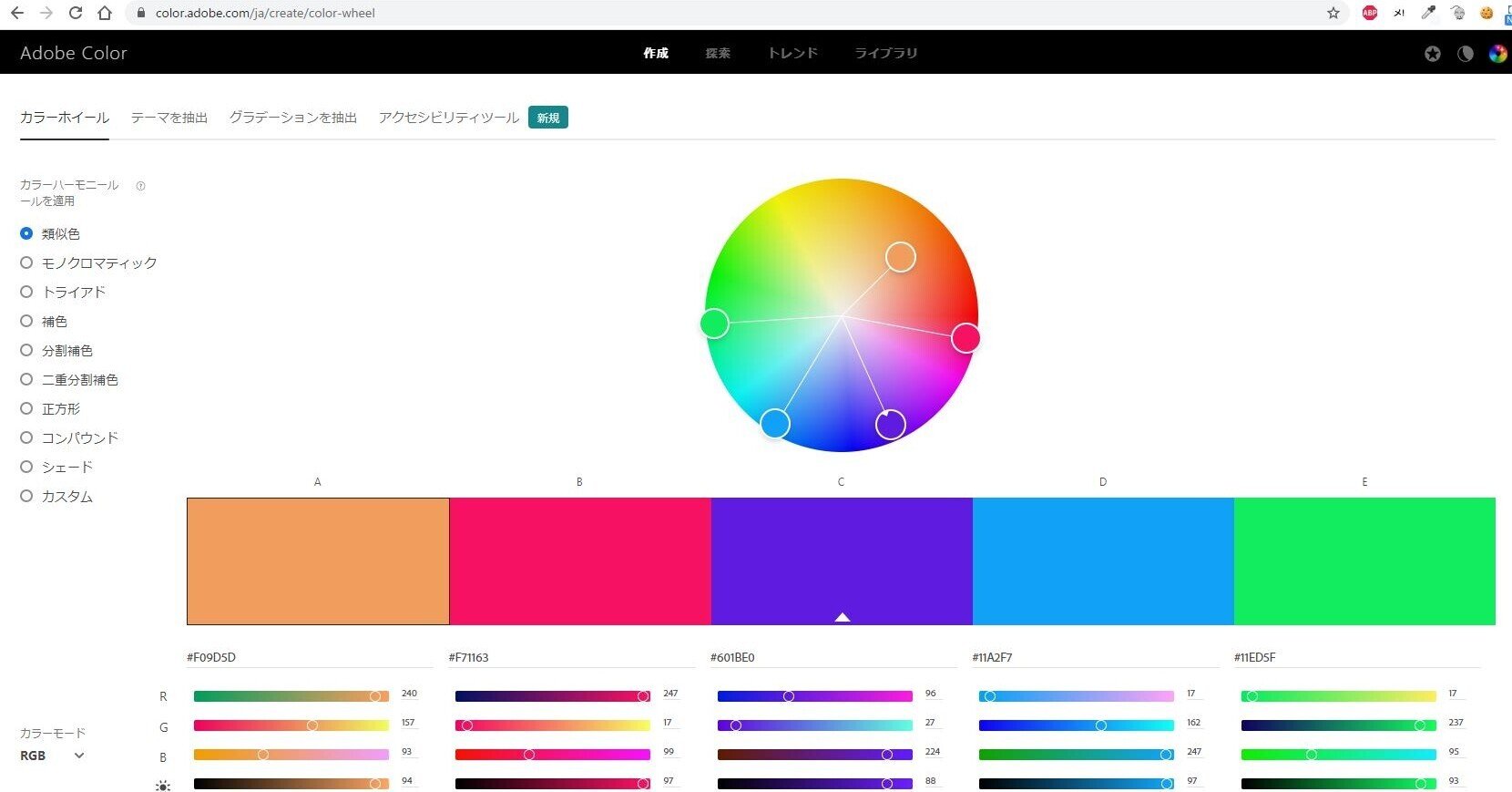Select swatch C purple base color
This screenshot has width=1512, height=792.
(842, 561)
